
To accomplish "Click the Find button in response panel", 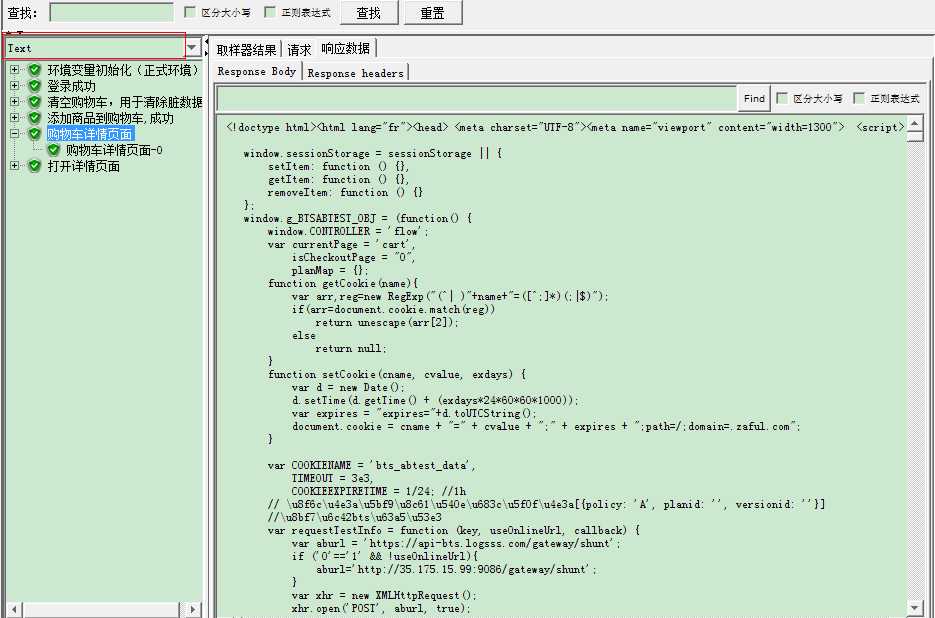I will click(x=754, y=98).
